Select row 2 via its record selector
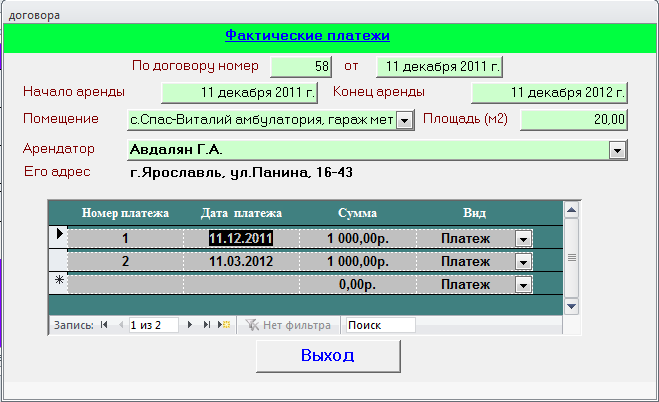 click(x=59, y=261)
